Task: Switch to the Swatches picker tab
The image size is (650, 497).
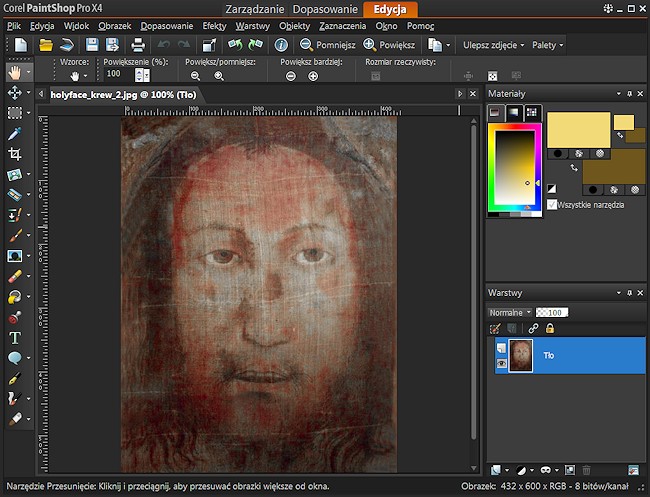Action: [532, 112]
